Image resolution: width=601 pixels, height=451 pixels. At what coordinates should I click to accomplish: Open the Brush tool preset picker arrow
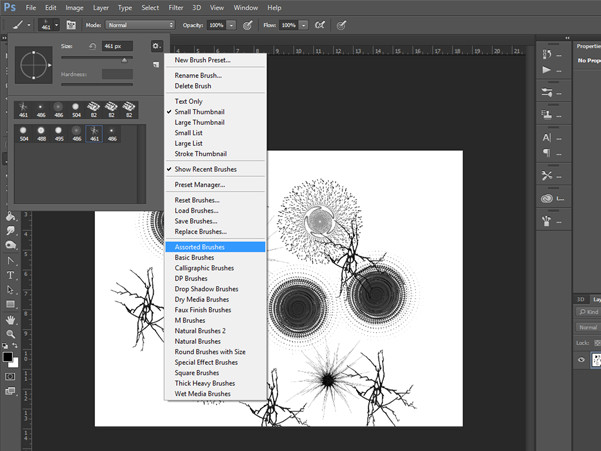29,25
